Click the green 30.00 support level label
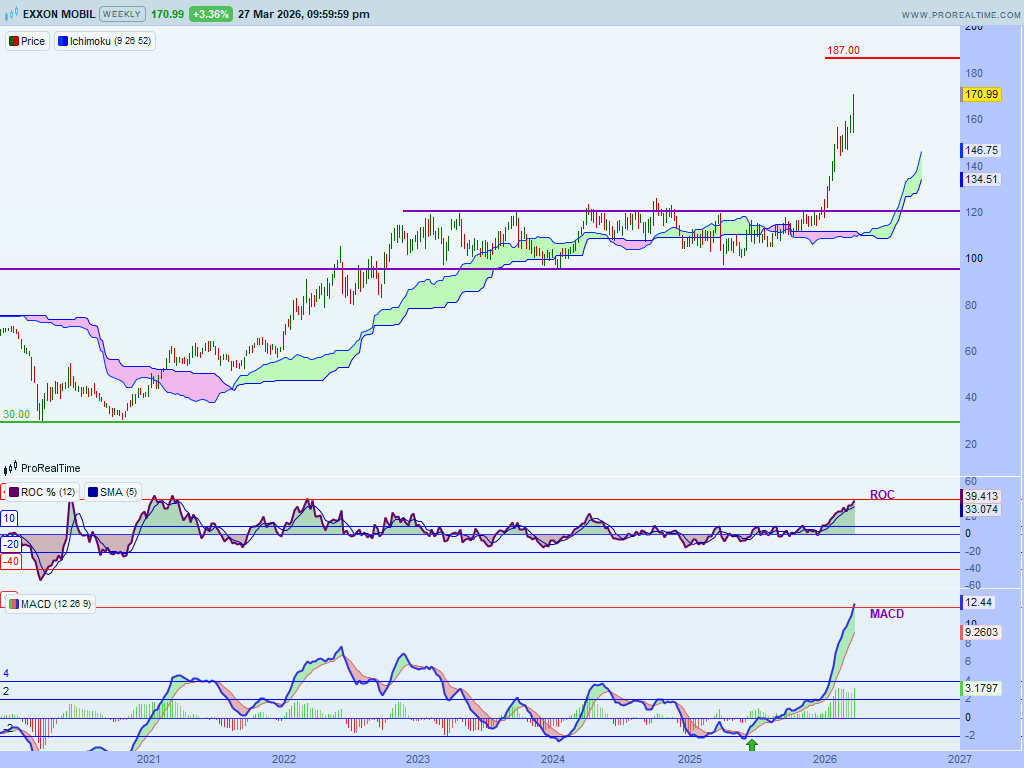Viewport: 1024px width, 768px height. pos(15,414)
